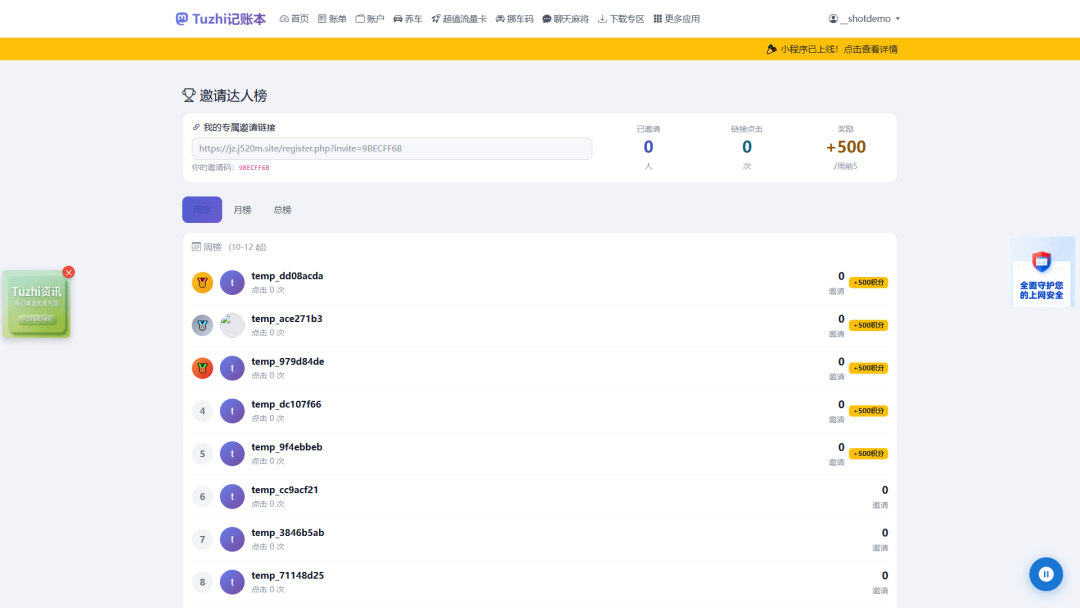1080x608 pixels.
Task: Click the gold medal icon for temp_dd08acda
Action: coord(202,282)
